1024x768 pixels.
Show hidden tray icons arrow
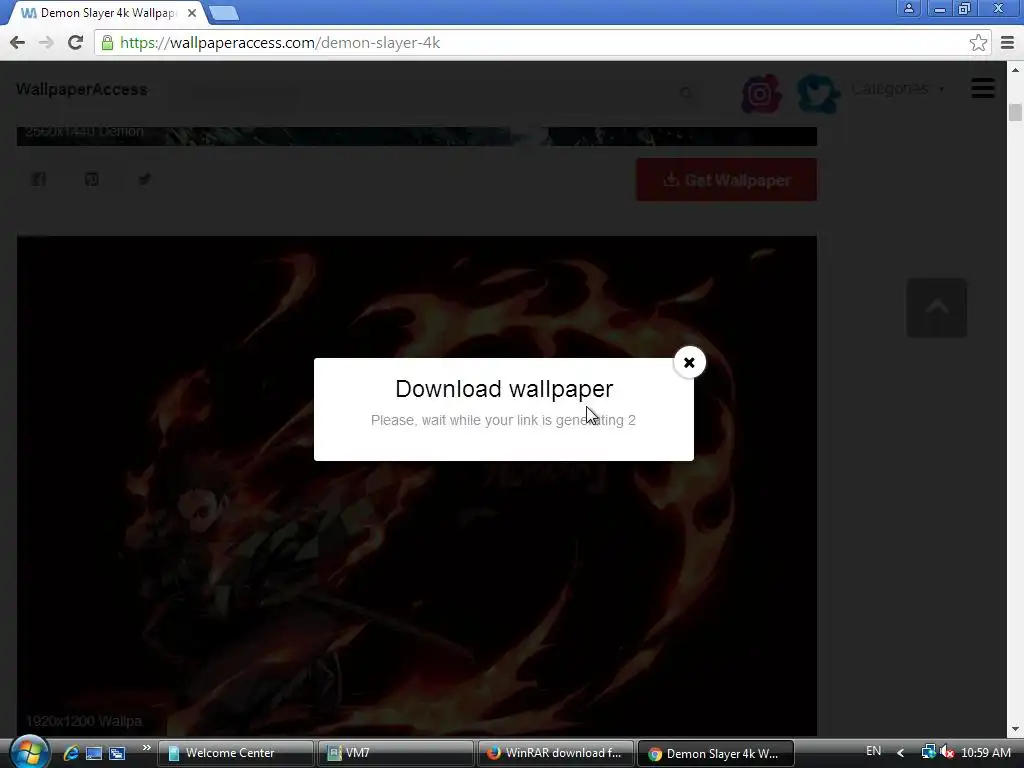point(901,753)
